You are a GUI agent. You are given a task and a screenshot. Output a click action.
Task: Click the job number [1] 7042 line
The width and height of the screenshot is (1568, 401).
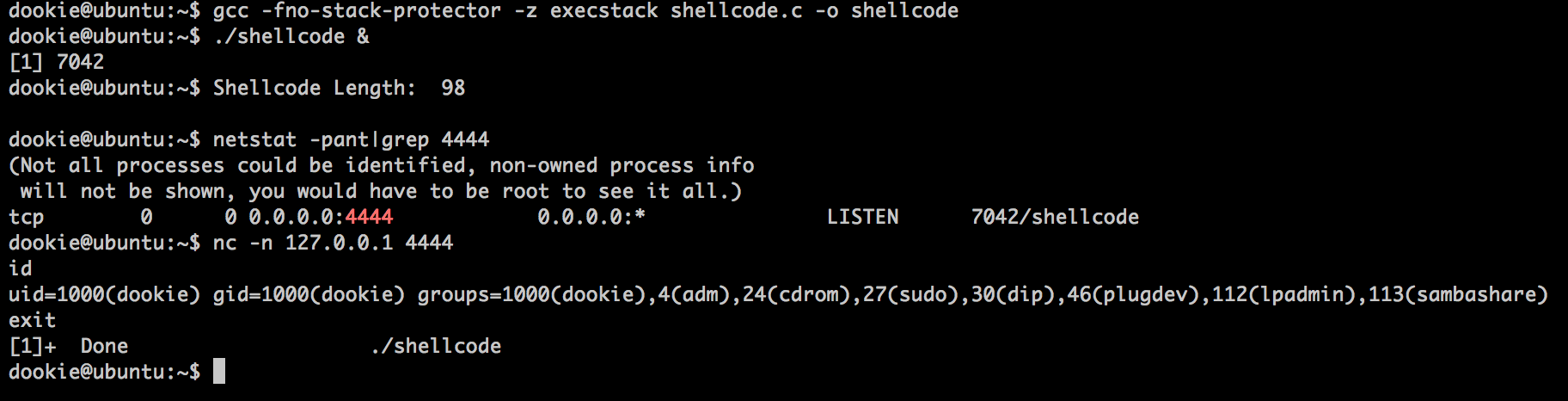[57, 62]
